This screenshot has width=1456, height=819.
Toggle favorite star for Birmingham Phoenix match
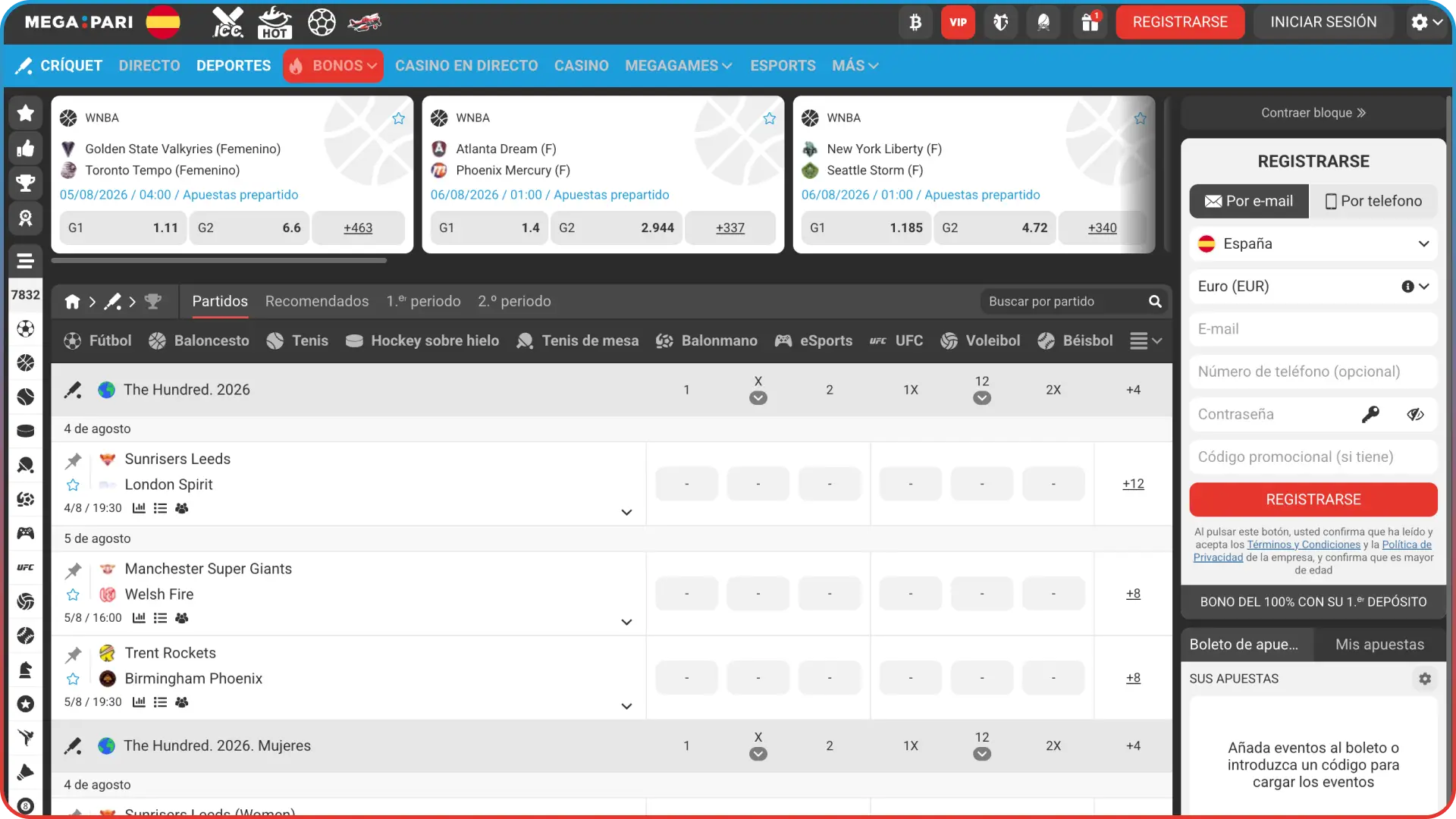pos(73,679)
